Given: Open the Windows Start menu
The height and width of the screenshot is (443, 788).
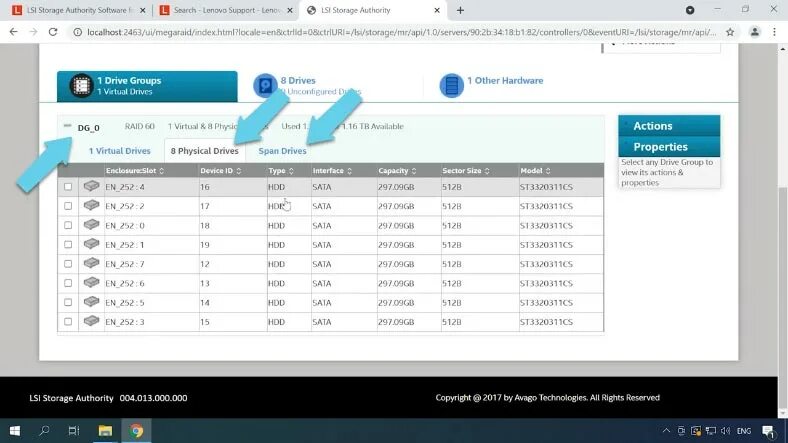Looking at the screenshot, I should click(x=15, y=430).
